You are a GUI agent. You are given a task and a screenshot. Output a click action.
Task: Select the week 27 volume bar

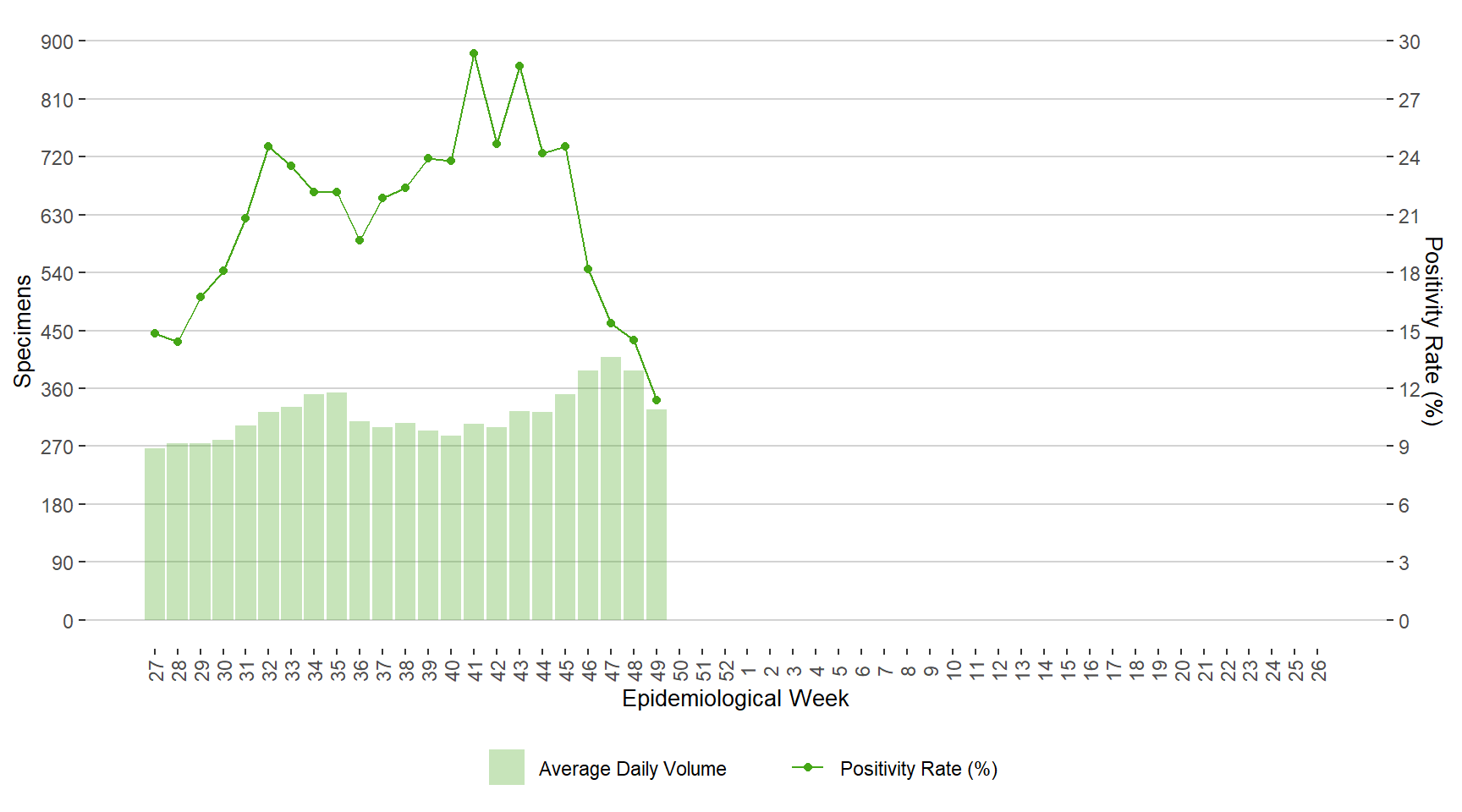point(155,535)
